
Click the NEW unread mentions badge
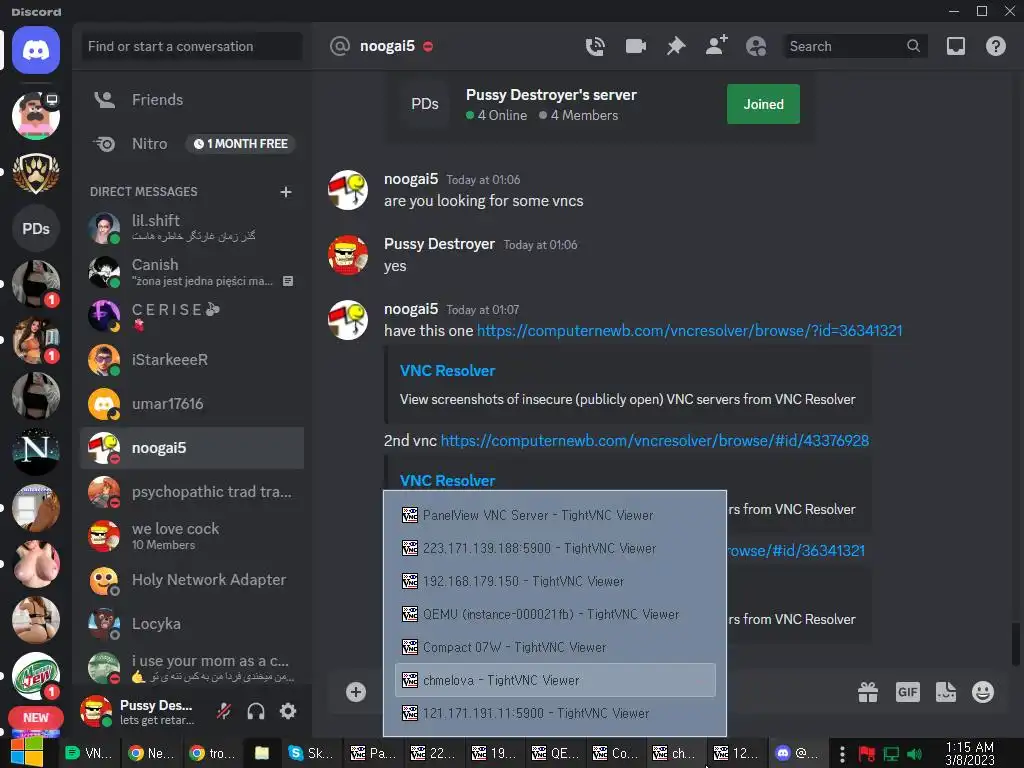[36, 718]
